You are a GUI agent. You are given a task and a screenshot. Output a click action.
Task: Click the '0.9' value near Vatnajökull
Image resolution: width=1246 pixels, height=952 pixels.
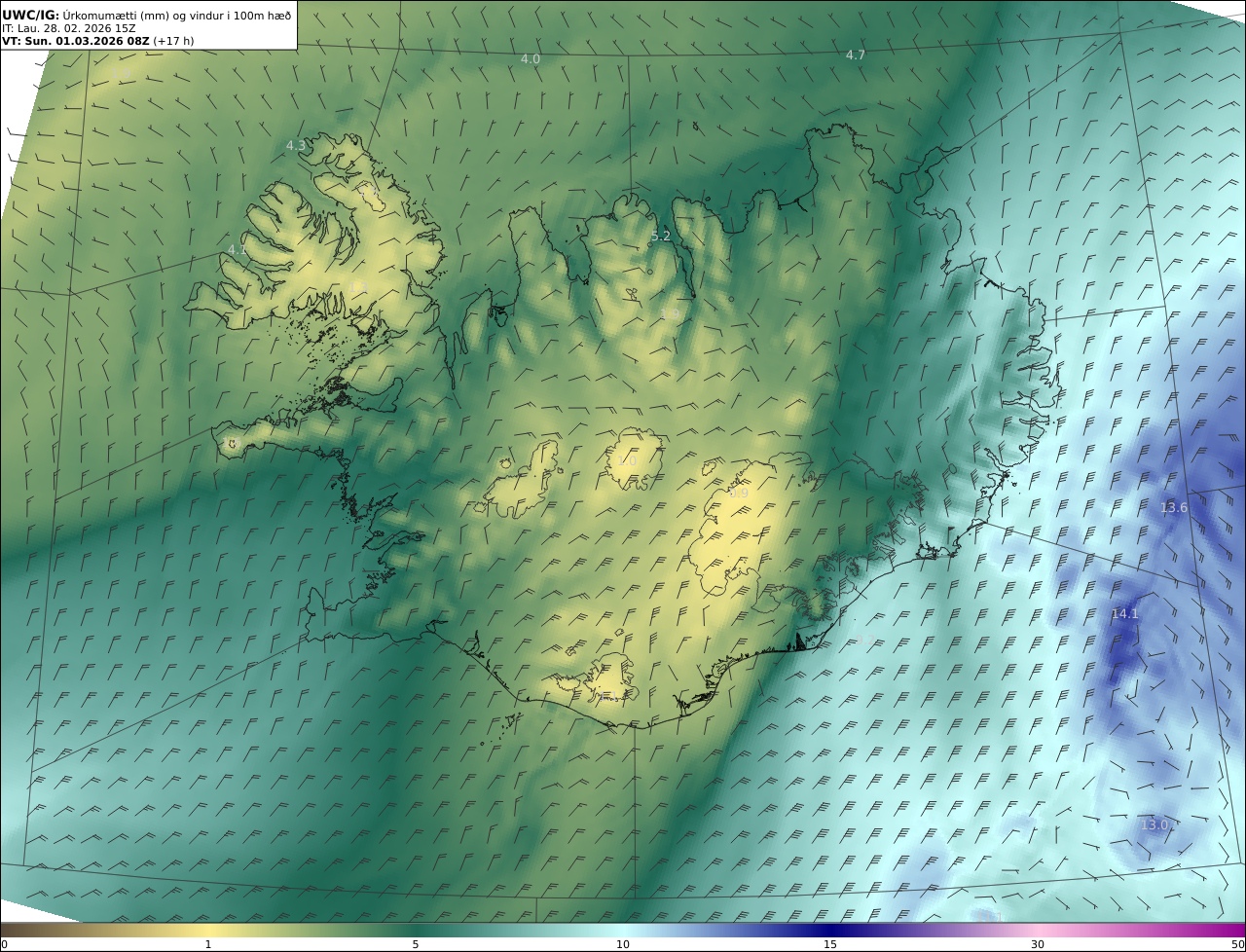(x=739, y=493)
